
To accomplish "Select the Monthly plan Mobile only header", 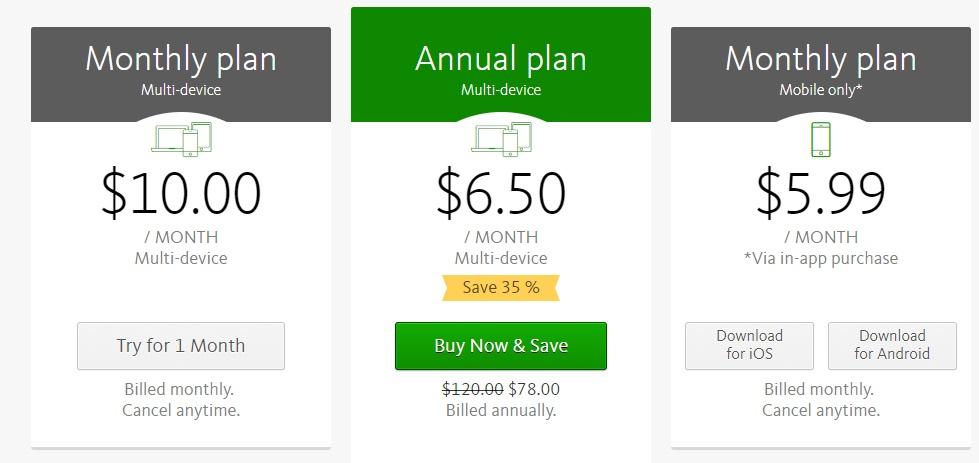I will tap(821, 74).
